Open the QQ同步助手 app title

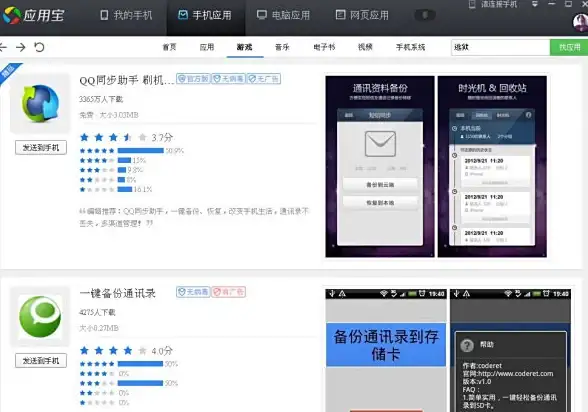pyautogui.click(x=127, y=80)
